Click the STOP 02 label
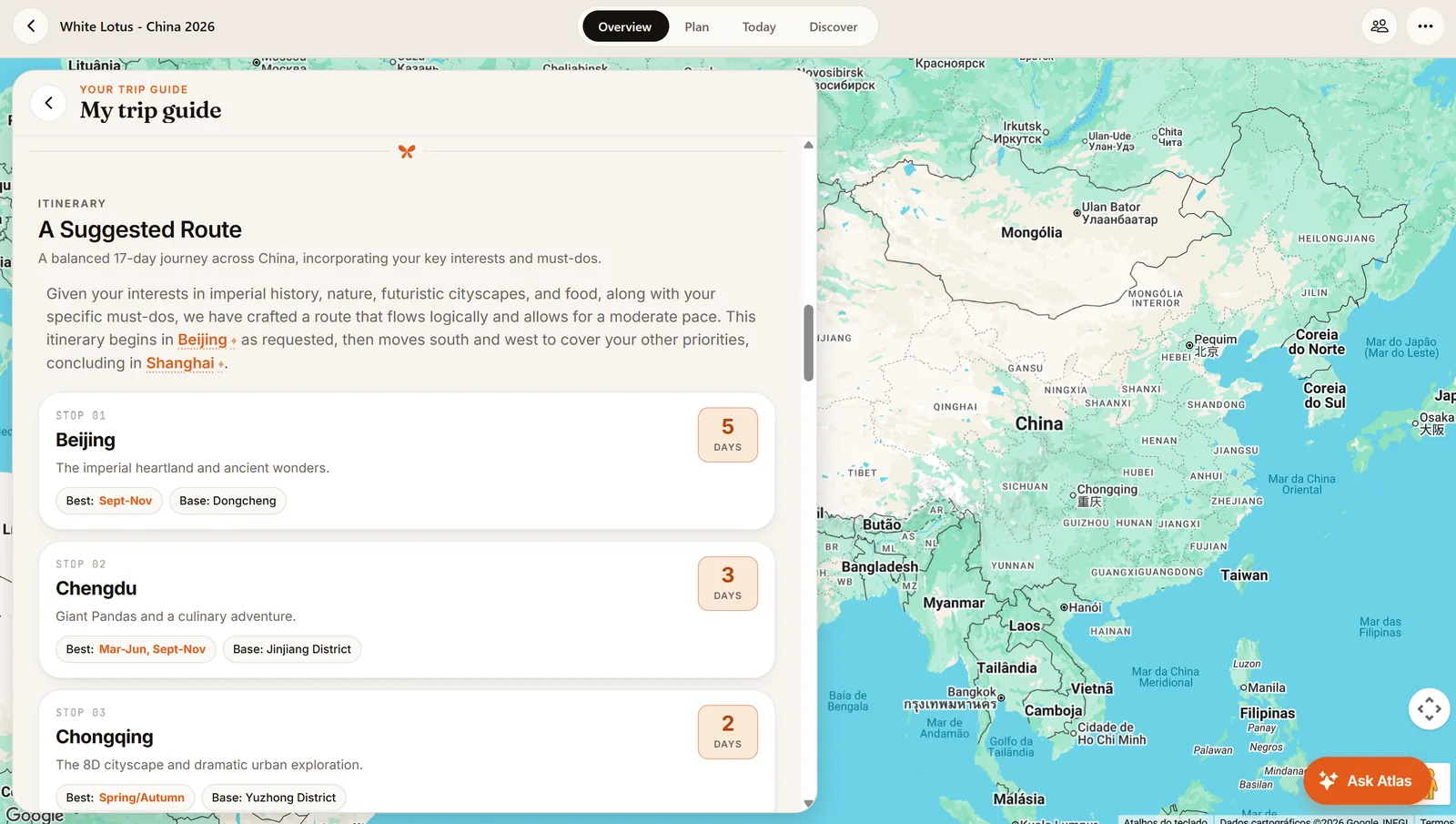The height and width of the screenshot is (824, 1456). [x=81, y=564]
